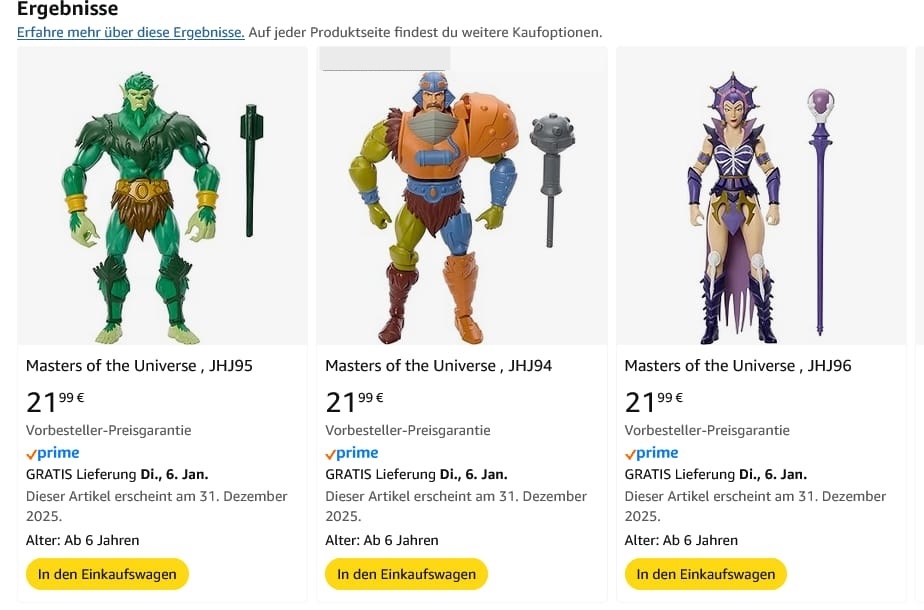Click Vorbesteller-Preisgarantie under JHJ95
The height and width of the screenshot is (610, 924).
pos(108,431)
